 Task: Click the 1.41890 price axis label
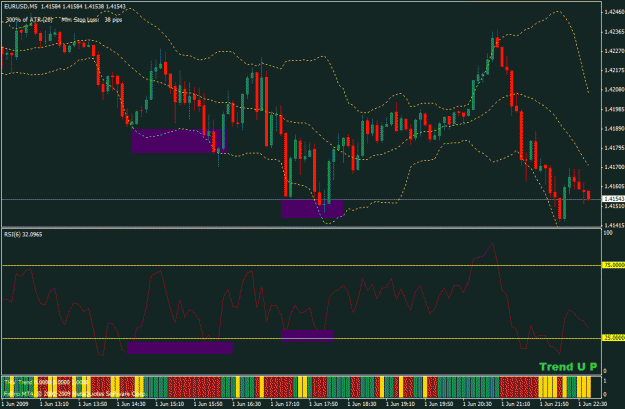[614, 129]
